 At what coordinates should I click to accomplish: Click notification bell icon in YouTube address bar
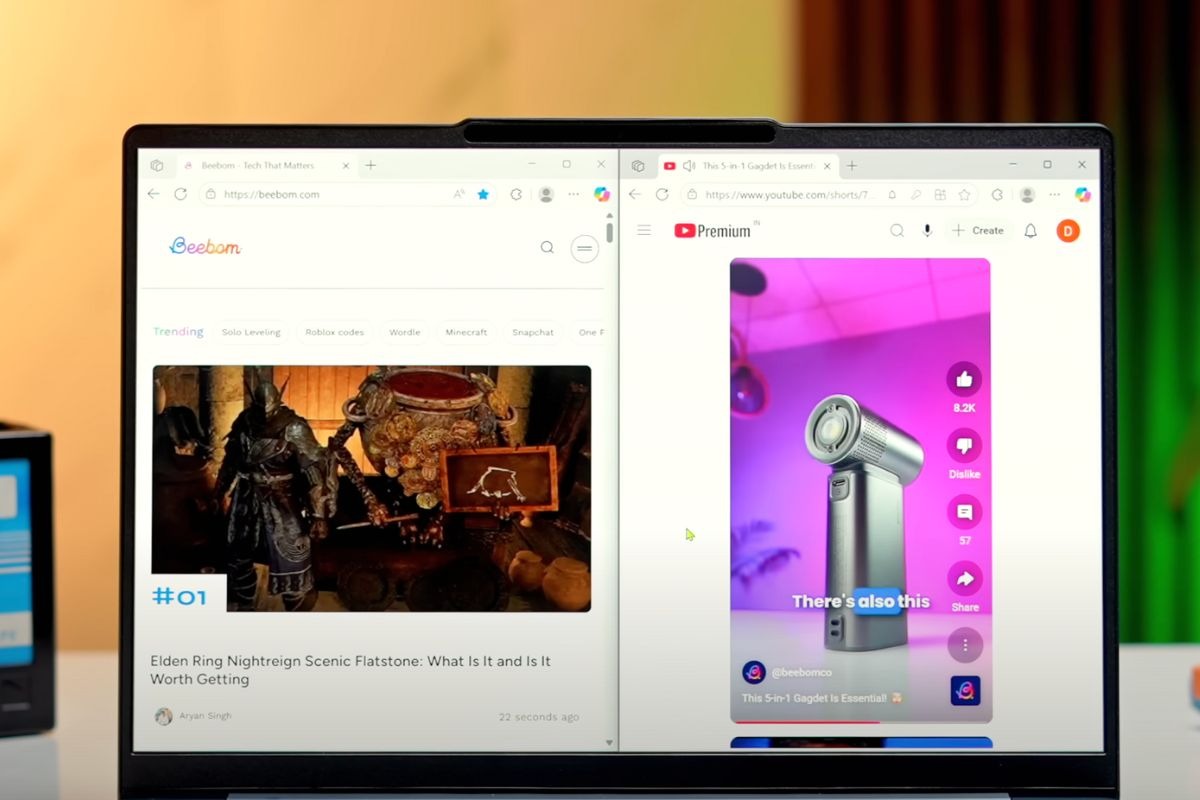coord(892,194)
